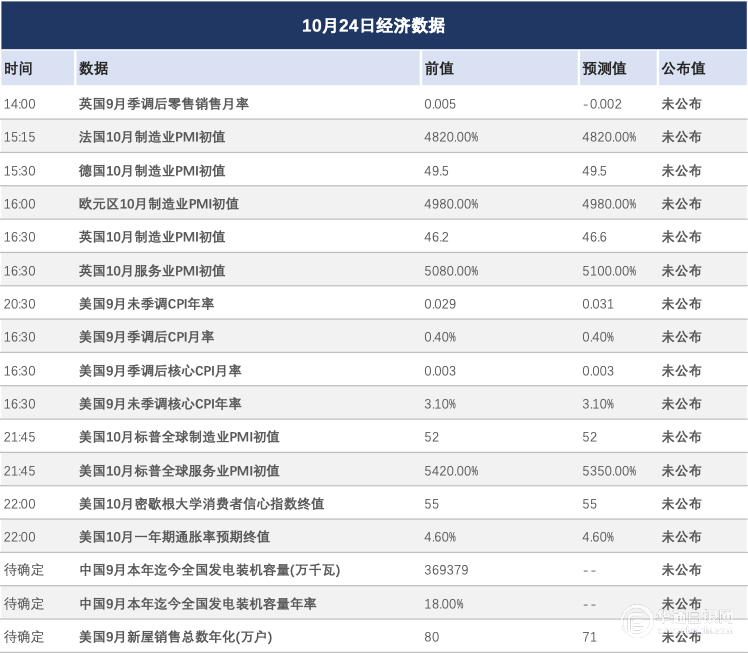Select 美国10月密歇根大学消费者信心指数终值

201,504
